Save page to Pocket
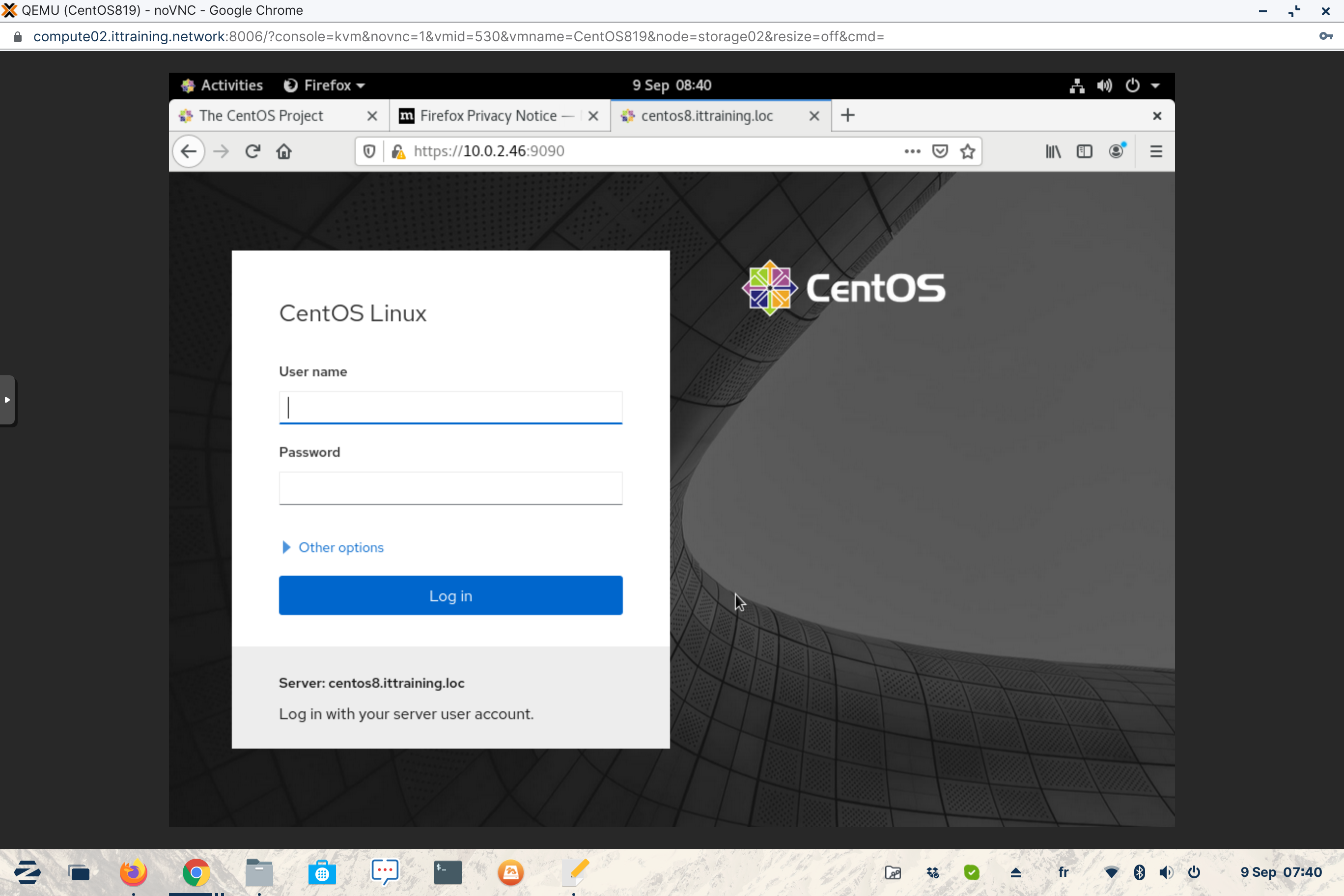1344x896 pixels. coord(940,151)
